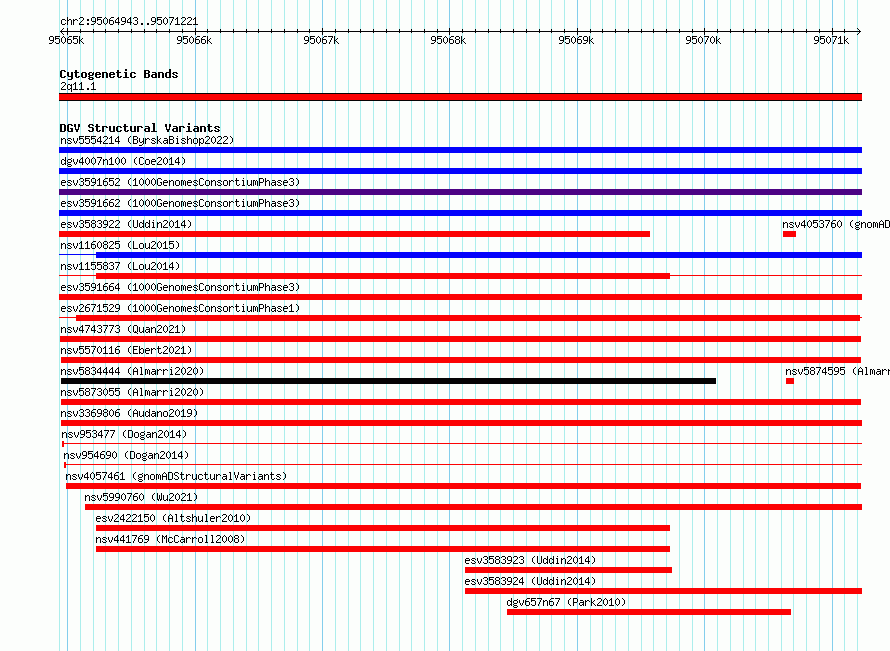Screen dimensions: 890x651
Task: Select the red bar under esv2671529
Action: [x=468, y=318]
